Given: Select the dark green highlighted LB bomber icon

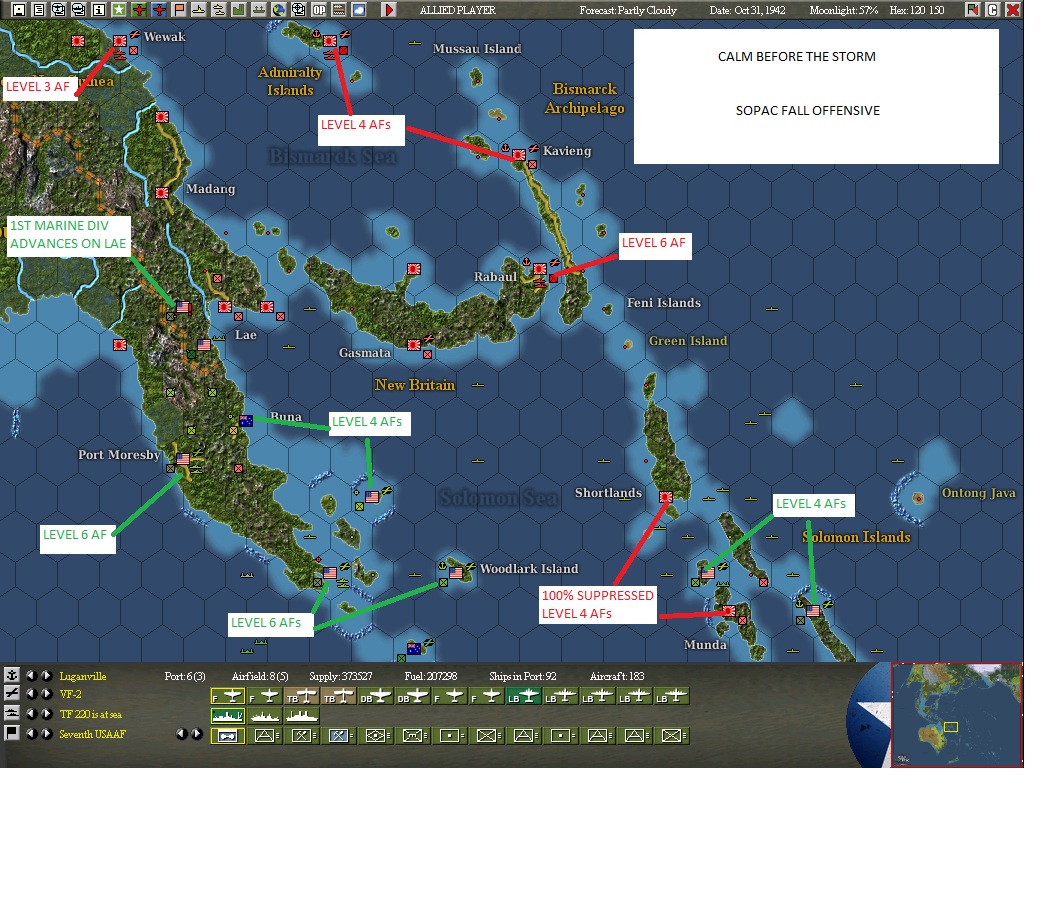Looking at the screenshot, I should coord(523,696).
